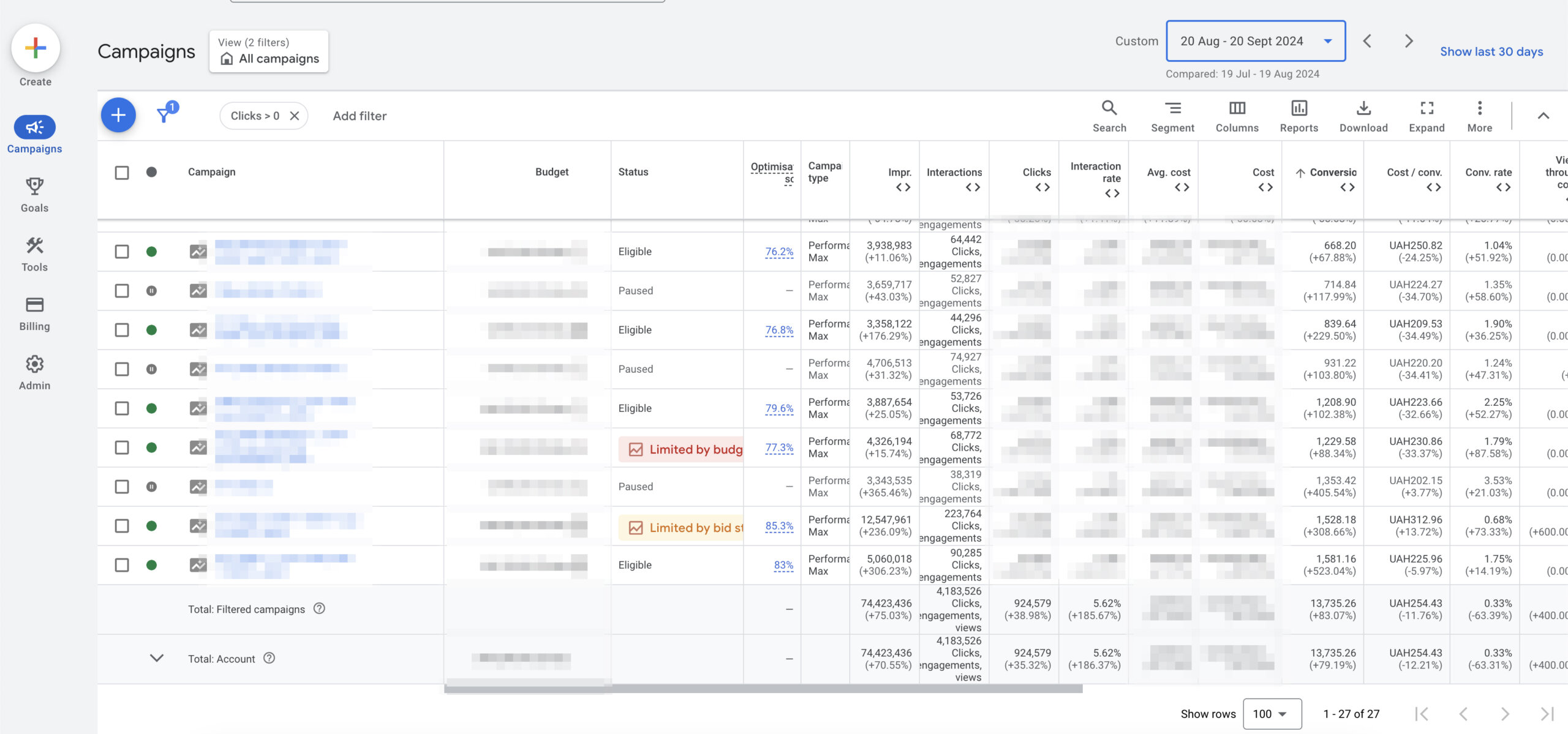Viewport: 1568px width, 734px height.
Task: Click the Create plus button
Action: coord(36,48)
